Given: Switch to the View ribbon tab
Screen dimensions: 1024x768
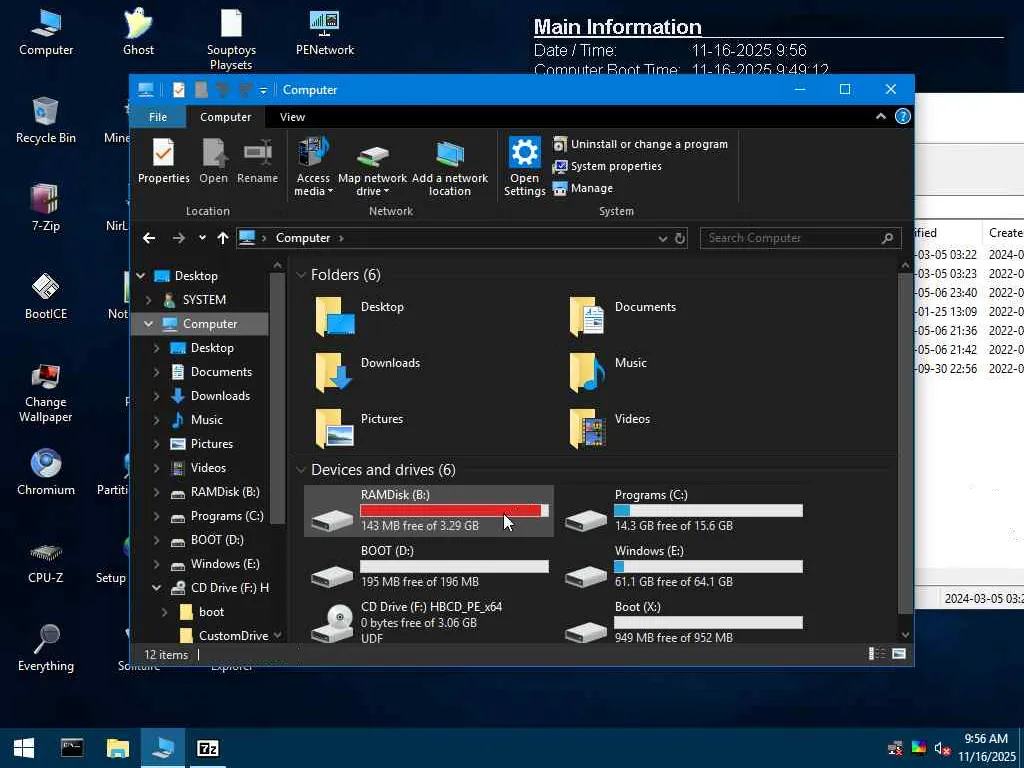Looking at the screenshot, I should click(292, 117).
